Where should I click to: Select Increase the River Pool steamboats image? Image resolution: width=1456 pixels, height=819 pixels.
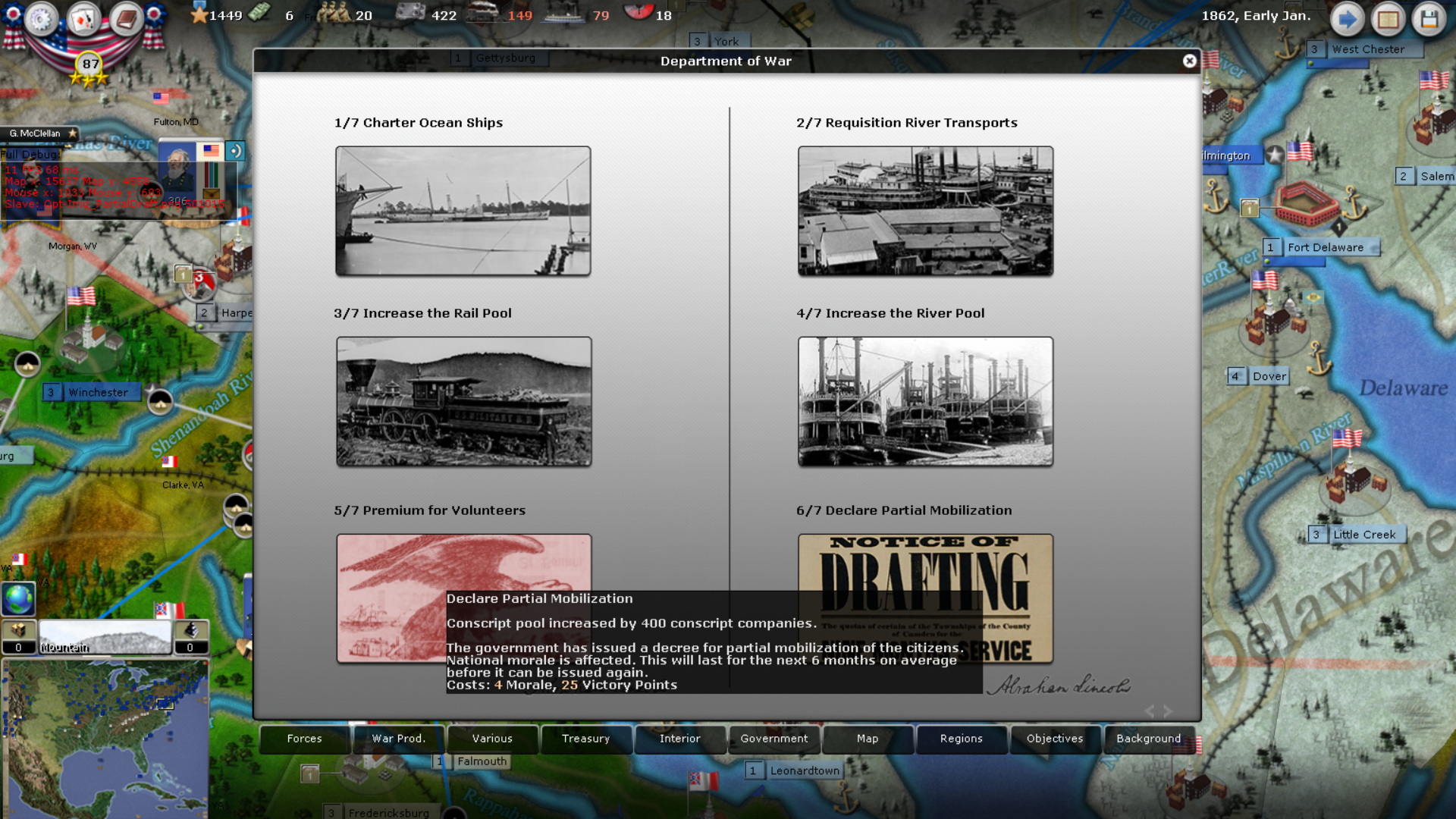tap(925, 401)
